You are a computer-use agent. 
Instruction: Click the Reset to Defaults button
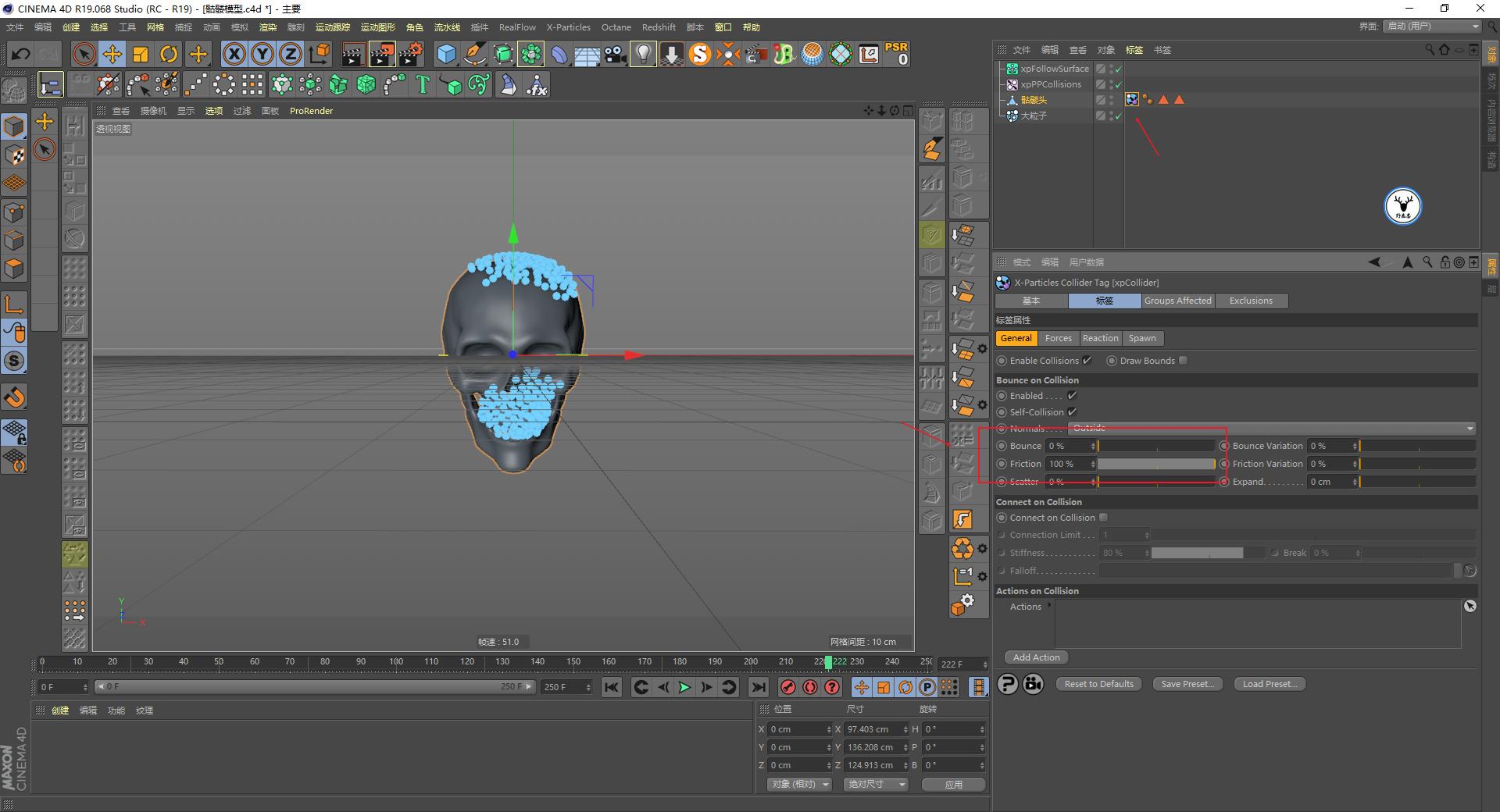(x=1098, y=683)
